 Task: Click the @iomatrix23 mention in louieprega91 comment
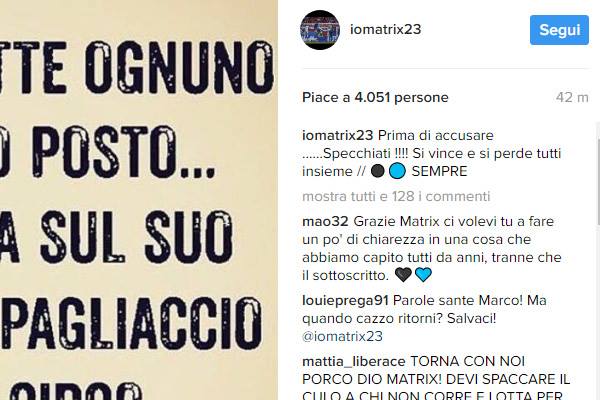coord(342,336)
